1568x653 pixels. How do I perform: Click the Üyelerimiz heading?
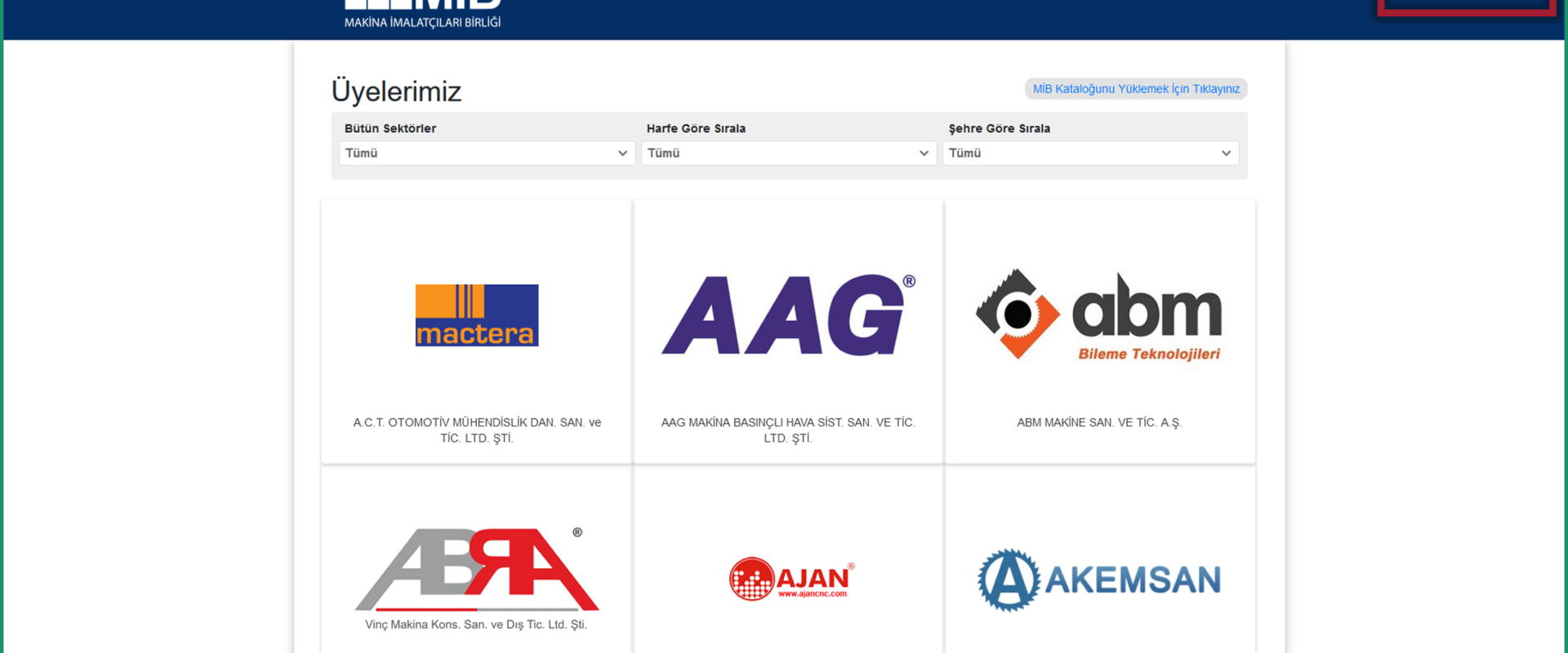[x=396, y=91]
